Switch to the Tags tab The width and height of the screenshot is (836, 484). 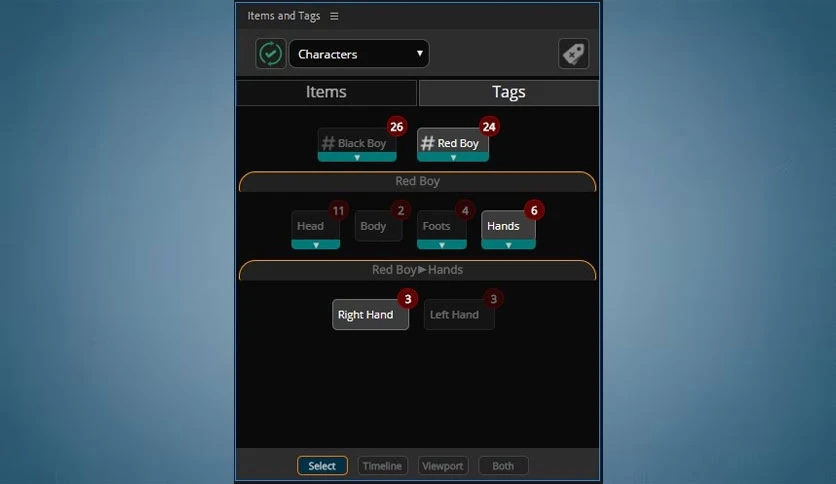pos(509,92)
